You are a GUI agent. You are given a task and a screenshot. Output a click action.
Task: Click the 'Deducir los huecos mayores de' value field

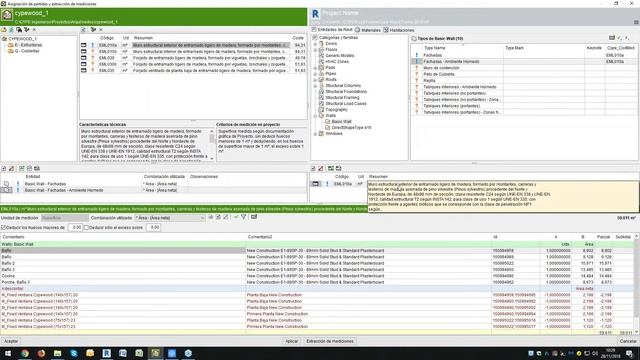click(x=75, y=227)
